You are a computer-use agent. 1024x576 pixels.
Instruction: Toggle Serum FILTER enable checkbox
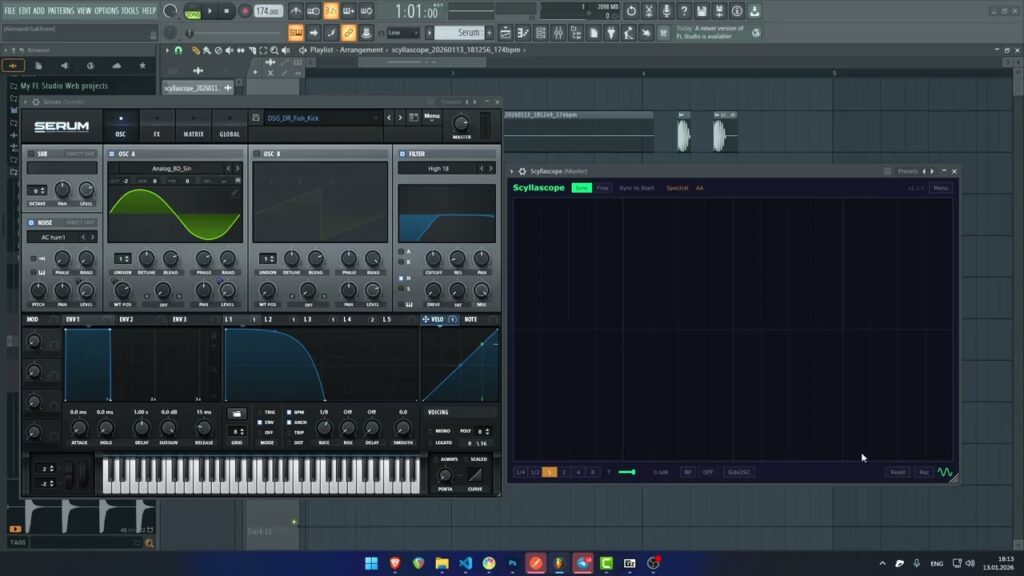pyautogui.click(x=402, y=154)
